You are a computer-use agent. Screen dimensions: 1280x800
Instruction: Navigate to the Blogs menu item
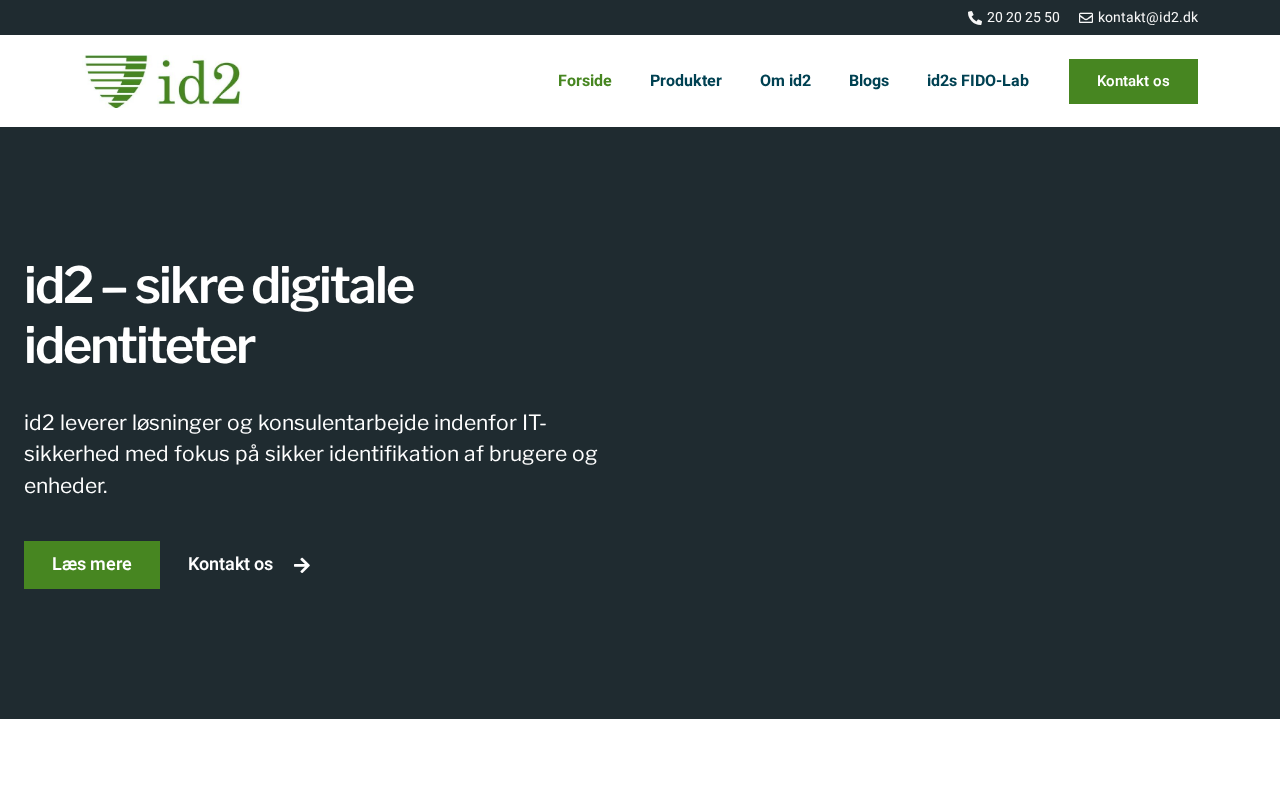869,81
